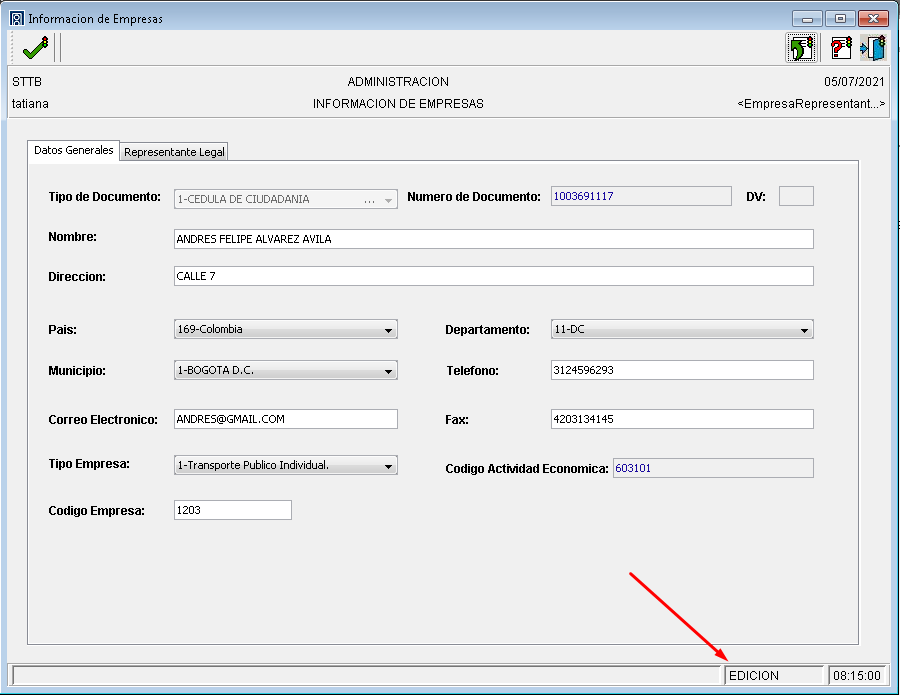Expand the Departamento combo box
The height and width of the screenshot is (695, 900).
[804, 330]
